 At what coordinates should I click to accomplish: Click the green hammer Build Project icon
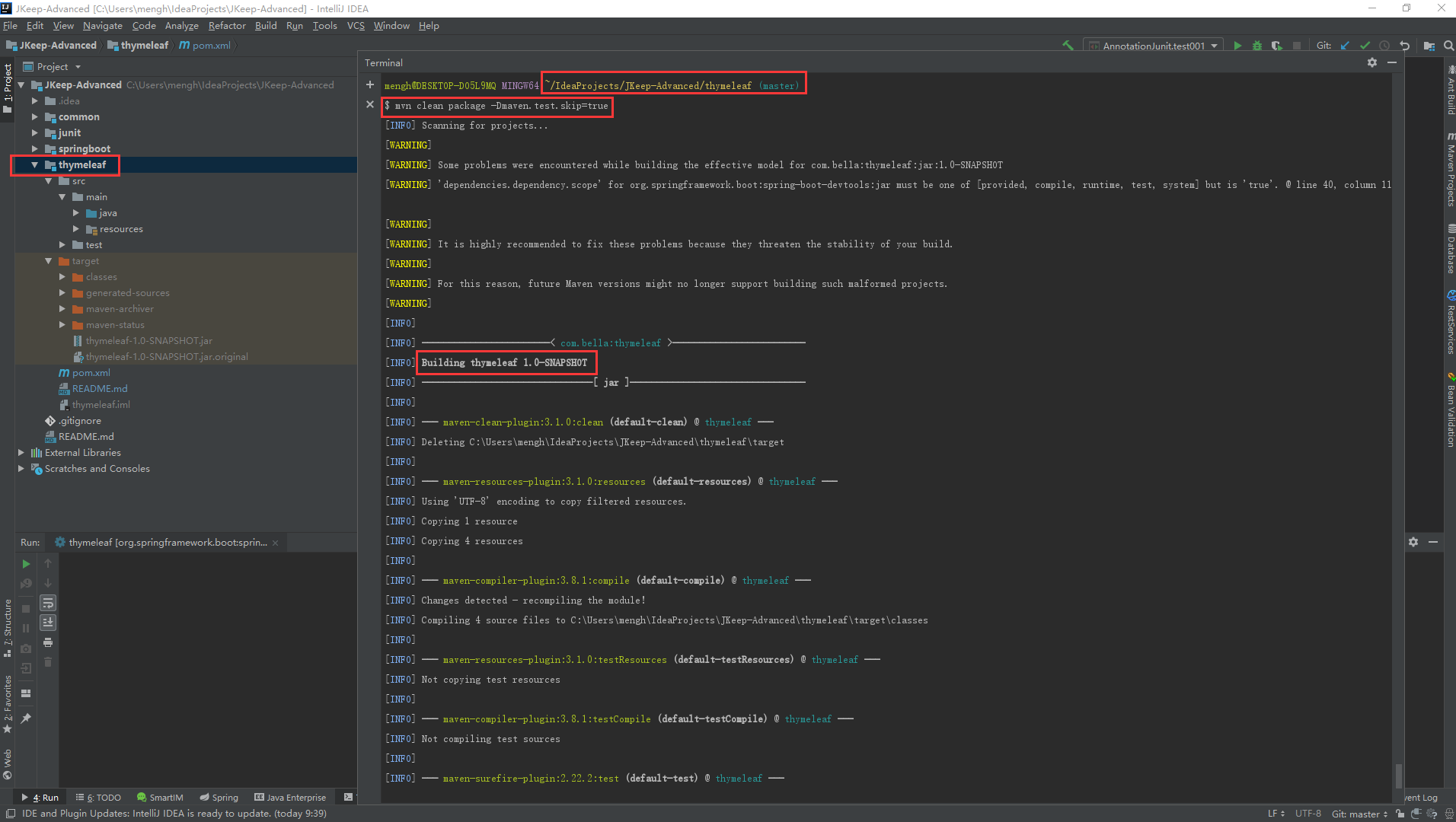pyautogui.click(x=1068, y=46)
